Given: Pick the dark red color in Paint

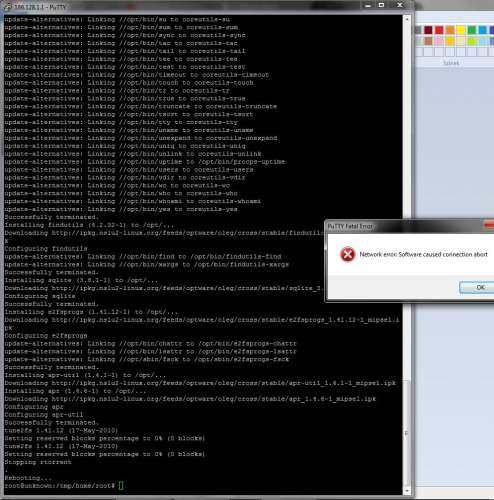Looking at the screenshot, I should 428,30.
